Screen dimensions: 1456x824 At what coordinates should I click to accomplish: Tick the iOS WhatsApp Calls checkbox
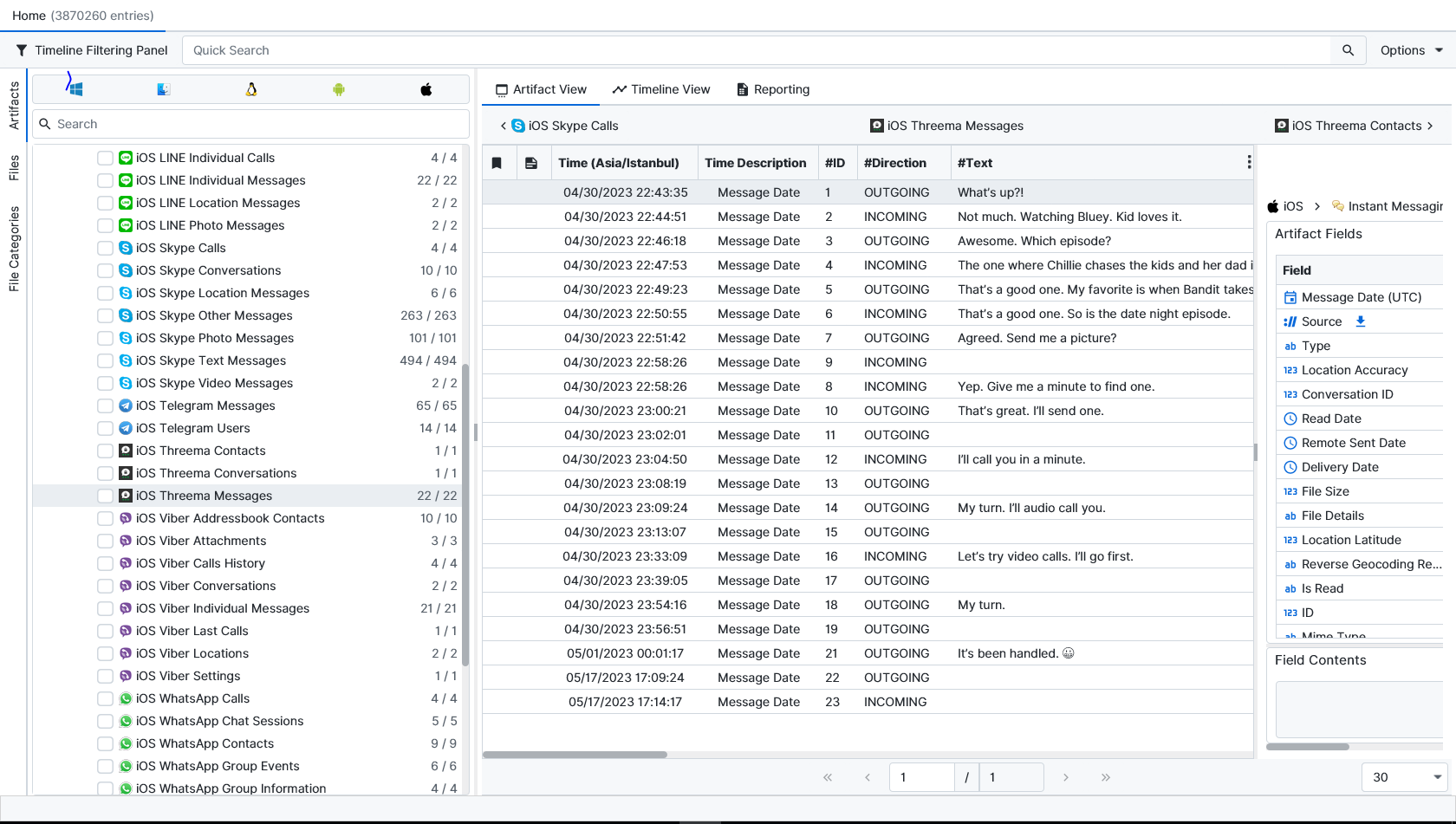click(105, 698)
